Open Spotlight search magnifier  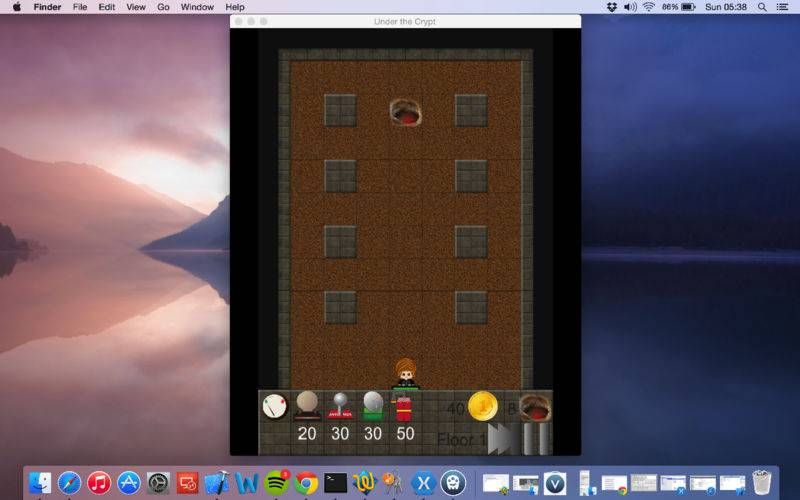(x=762, y=7)
